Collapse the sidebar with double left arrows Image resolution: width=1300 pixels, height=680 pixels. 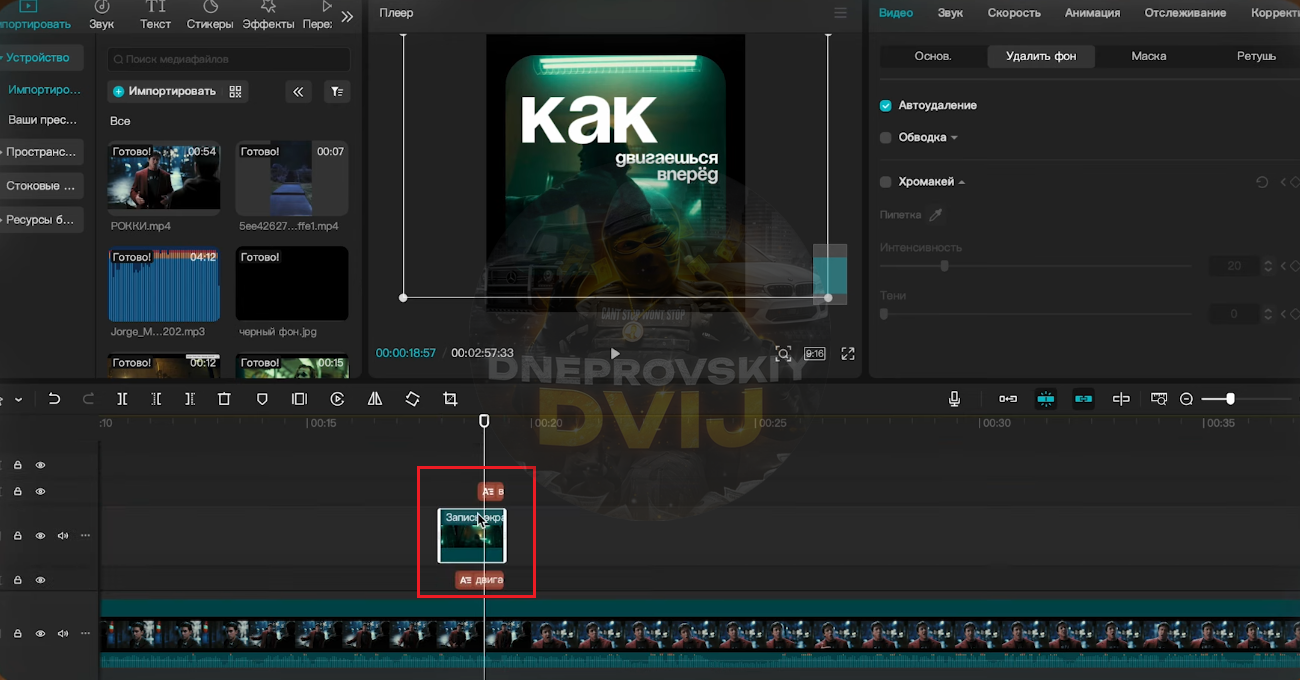click(x=298, y=92)
